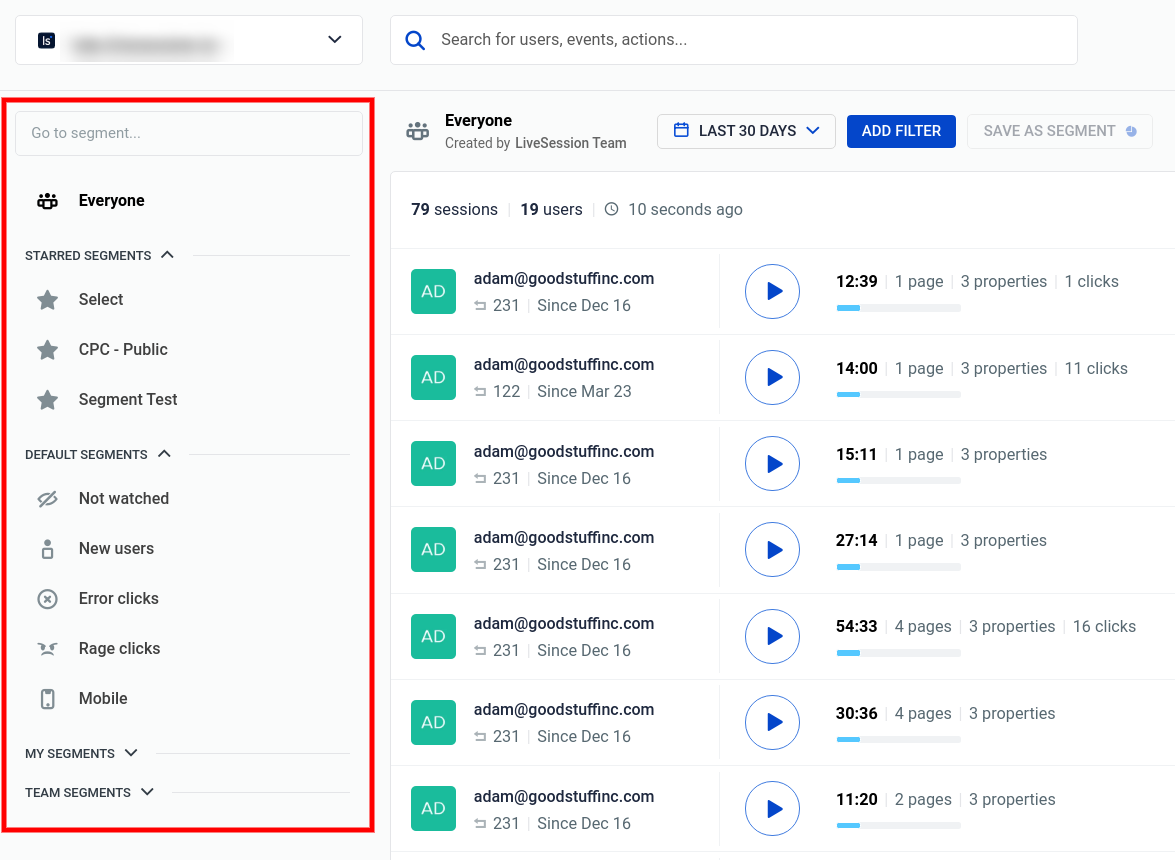Screen dimensions: 1175x860
Task: Click the magnifier search icon
Action: click(415, 40)
